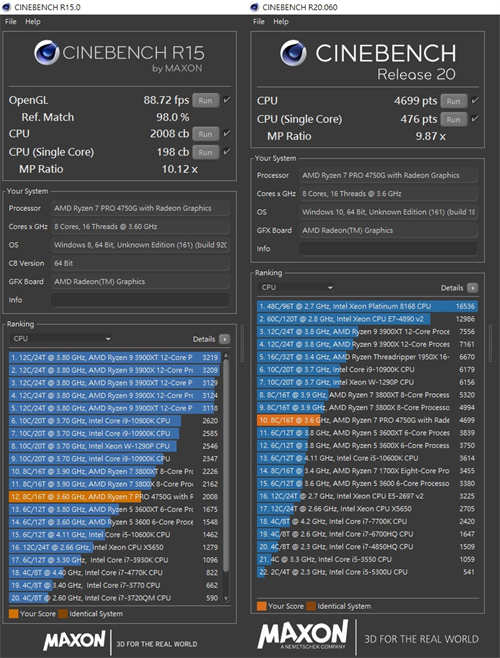
Task: Select R15 rank 16 Xeon X5650 row
Action: tap(115, 547)
